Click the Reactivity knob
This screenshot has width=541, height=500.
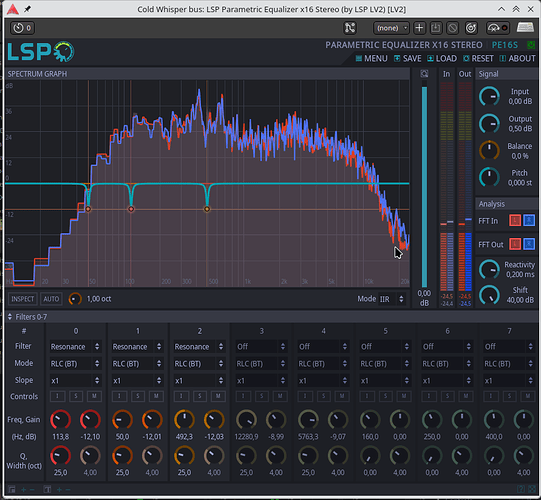click(489, 269)
